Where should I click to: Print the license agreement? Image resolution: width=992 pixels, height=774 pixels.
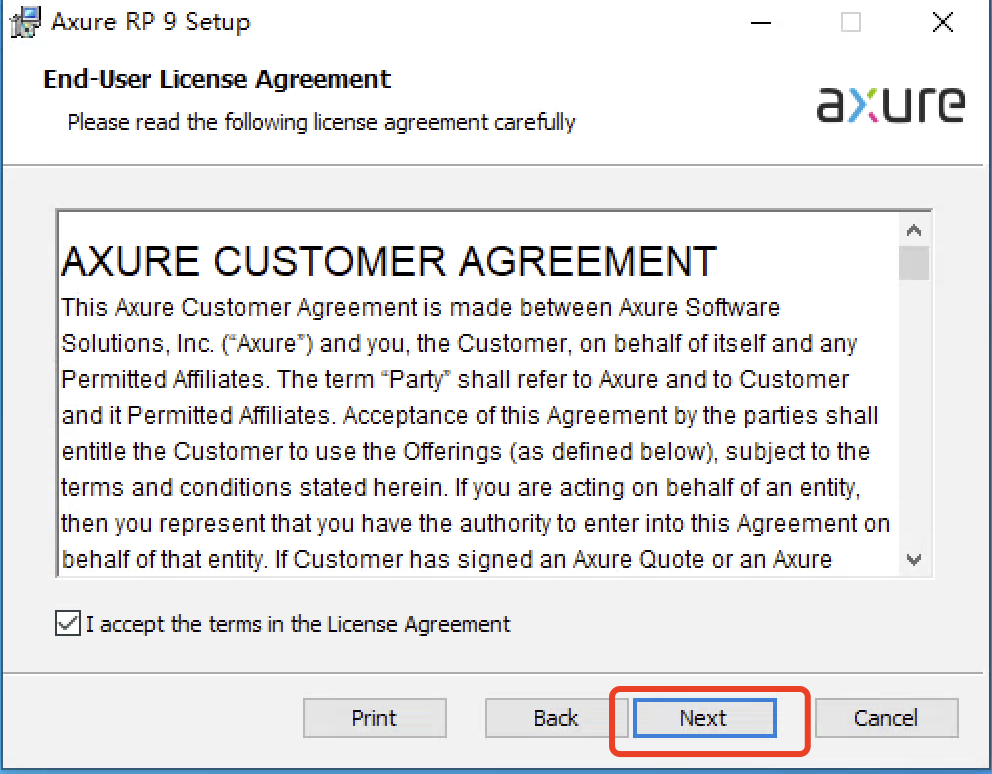click(x=374, y=718)
